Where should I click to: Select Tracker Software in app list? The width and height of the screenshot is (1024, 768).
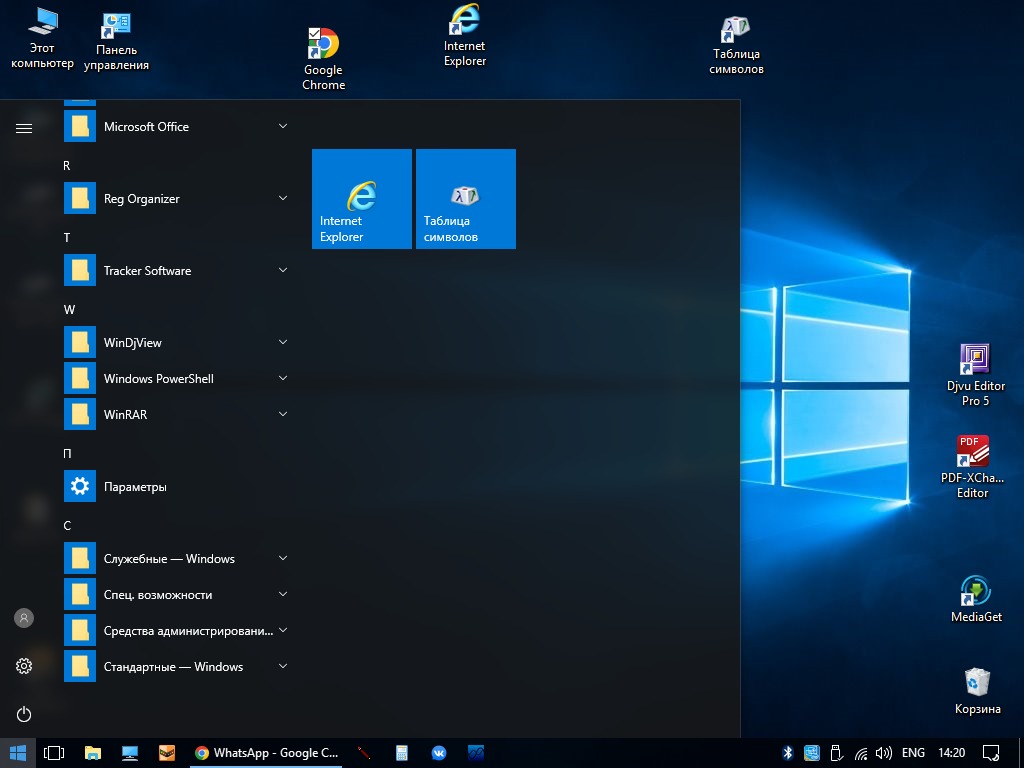(178, 270)
